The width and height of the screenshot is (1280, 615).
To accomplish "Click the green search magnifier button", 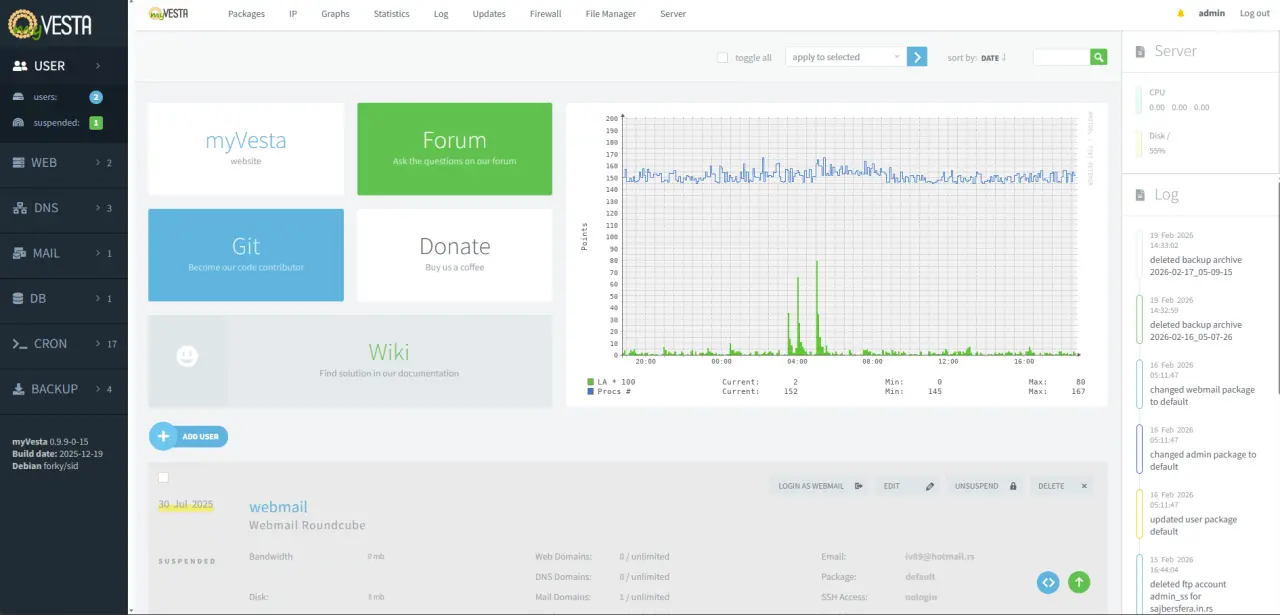I will tap(1099, 57).
